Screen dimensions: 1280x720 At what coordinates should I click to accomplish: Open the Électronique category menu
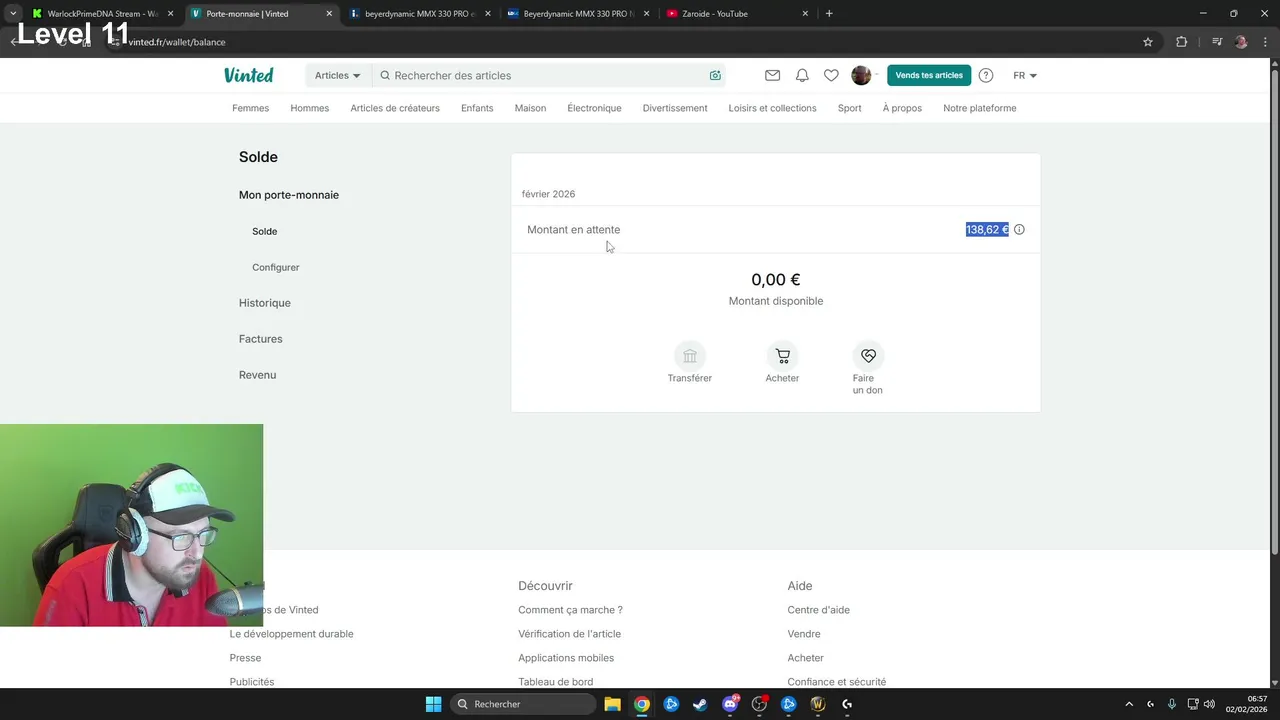tap(594, 108)
